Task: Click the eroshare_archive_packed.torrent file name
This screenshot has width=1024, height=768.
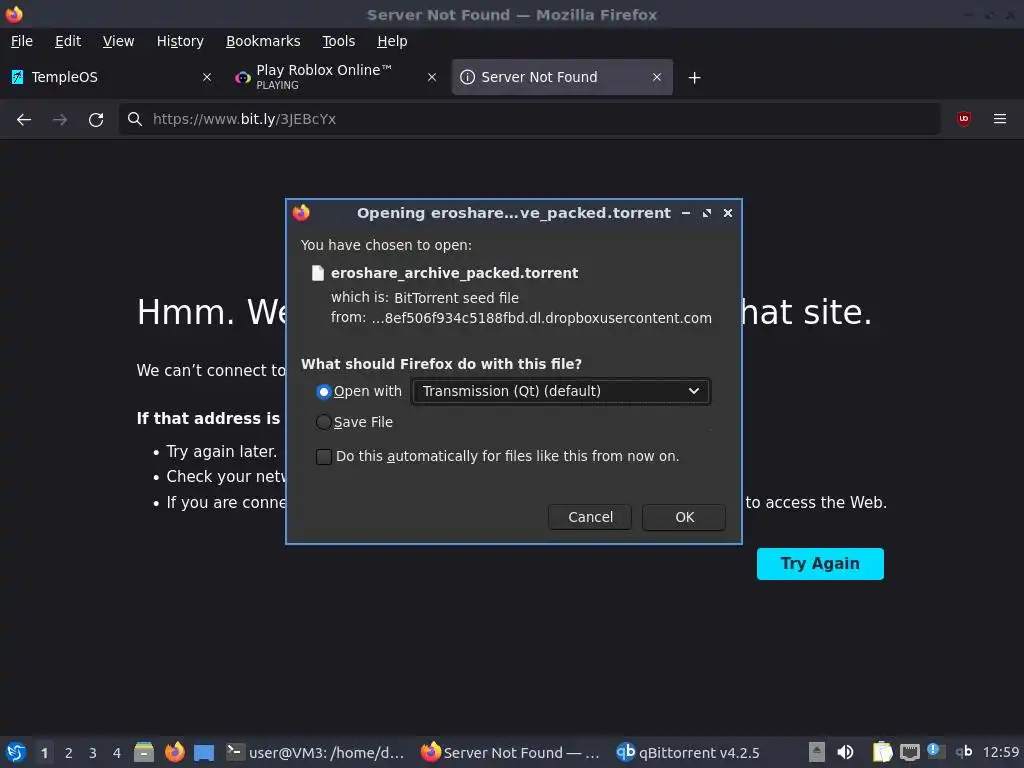Action: pyautogui.click(x=455, y=273)
